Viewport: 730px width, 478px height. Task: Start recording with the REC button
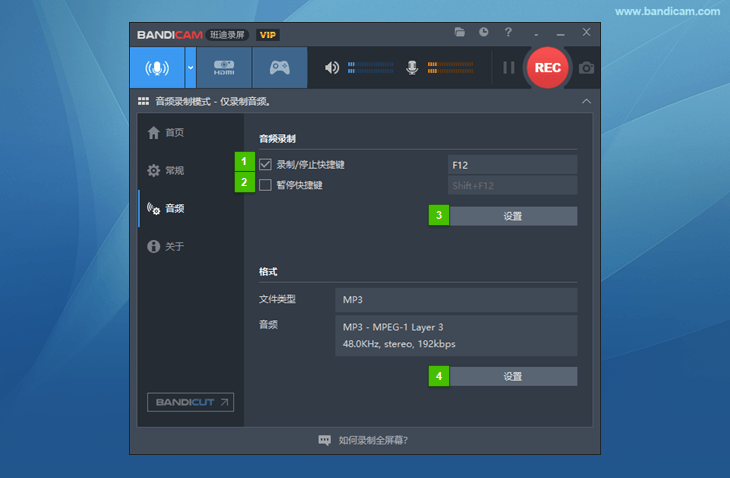[x=548, y=68]
